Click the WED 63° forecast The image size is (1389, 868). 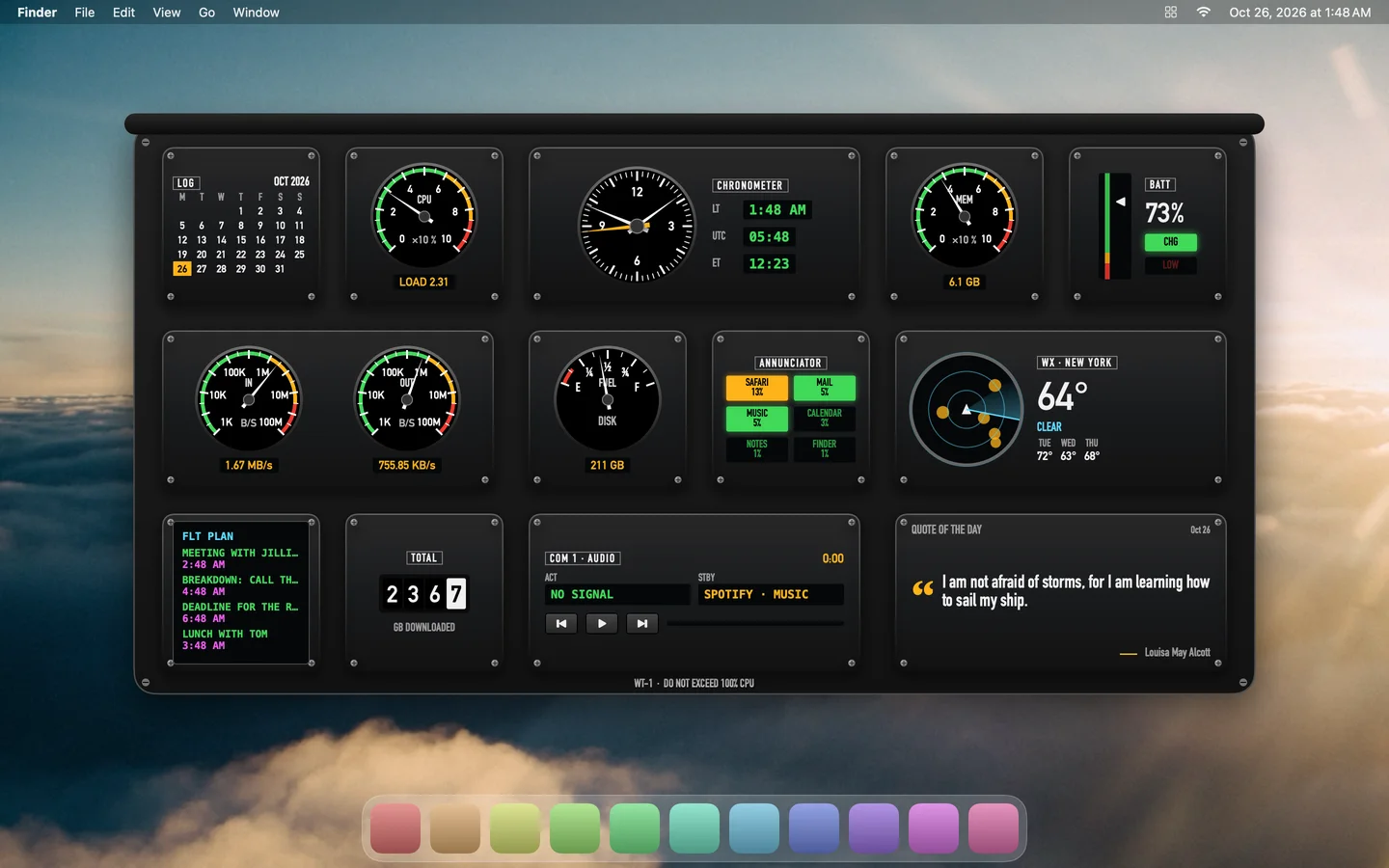click(x=1068, y=450)
